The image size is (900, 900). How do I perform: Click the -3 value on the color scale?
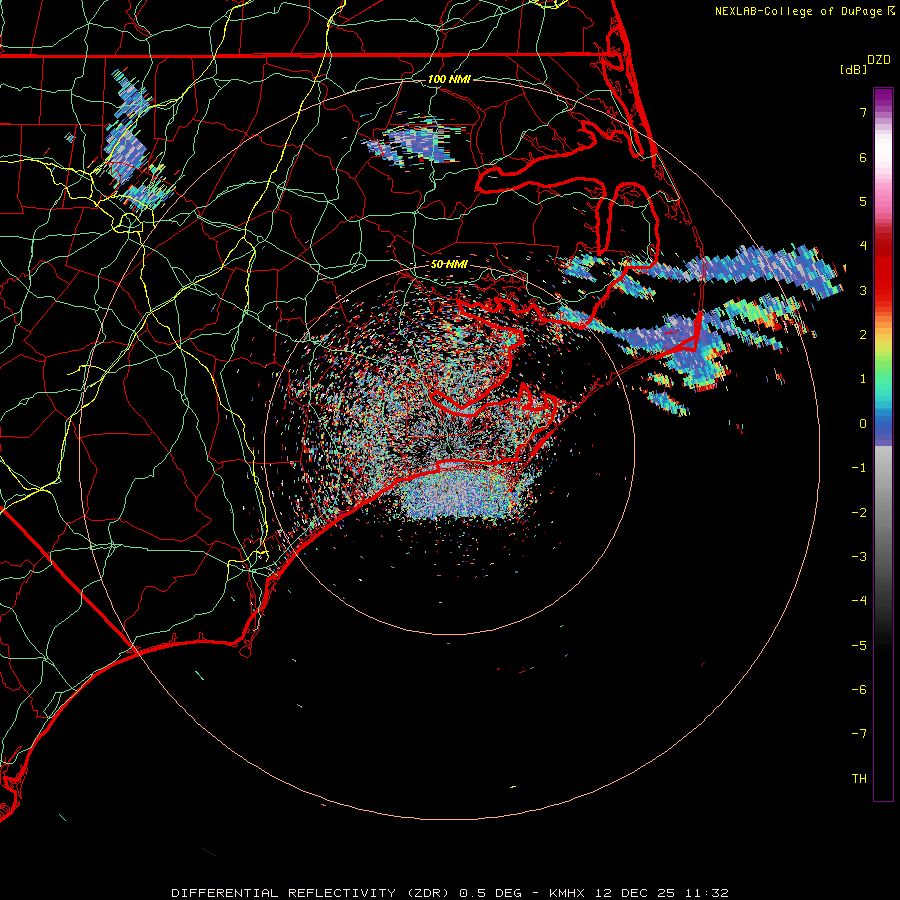coord(859,557)
